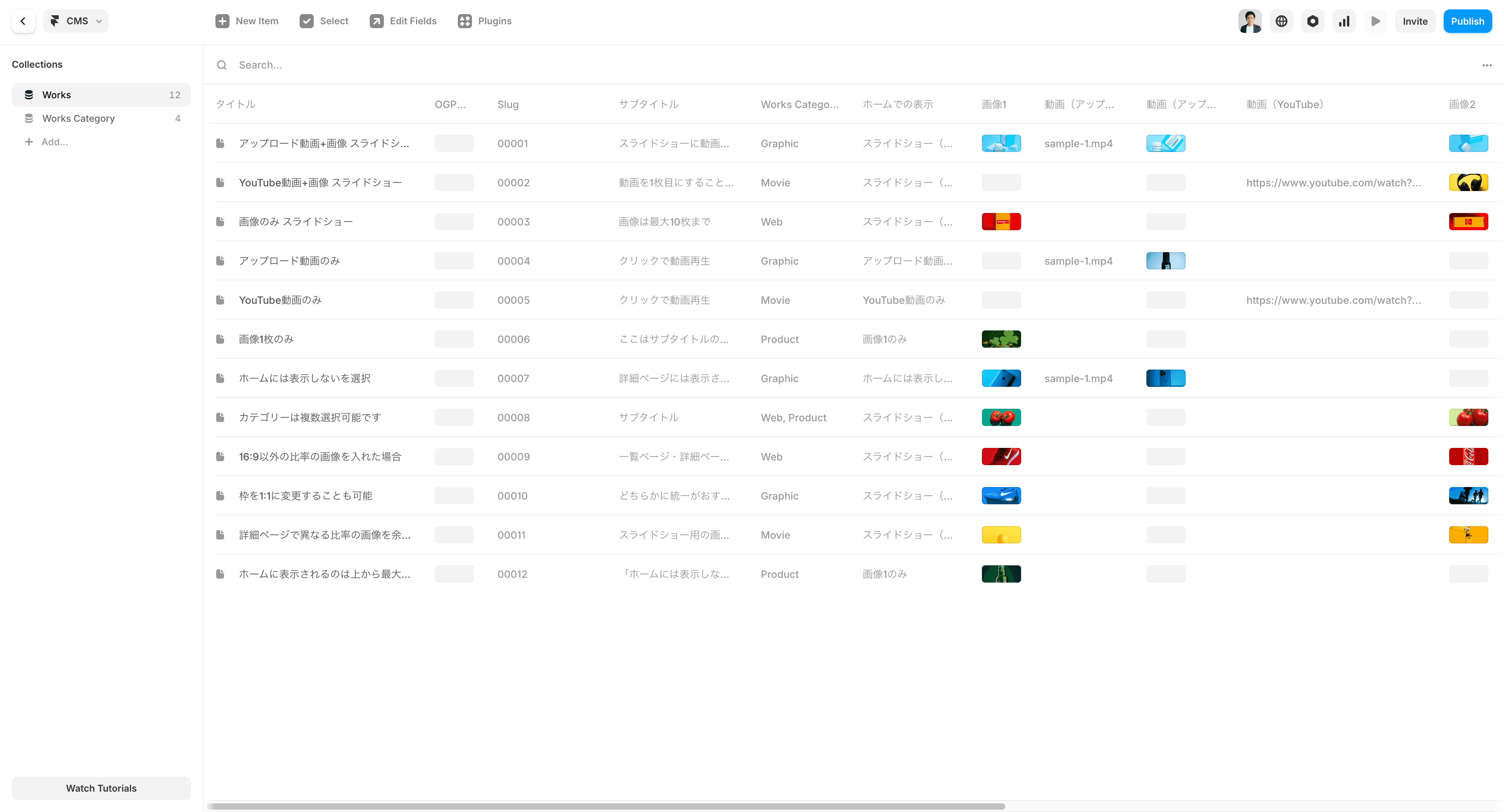This screenshot has height=812, width=1504.
Task: Open item YouTube動画+画像 スライドショー
Action: (320, 182)
